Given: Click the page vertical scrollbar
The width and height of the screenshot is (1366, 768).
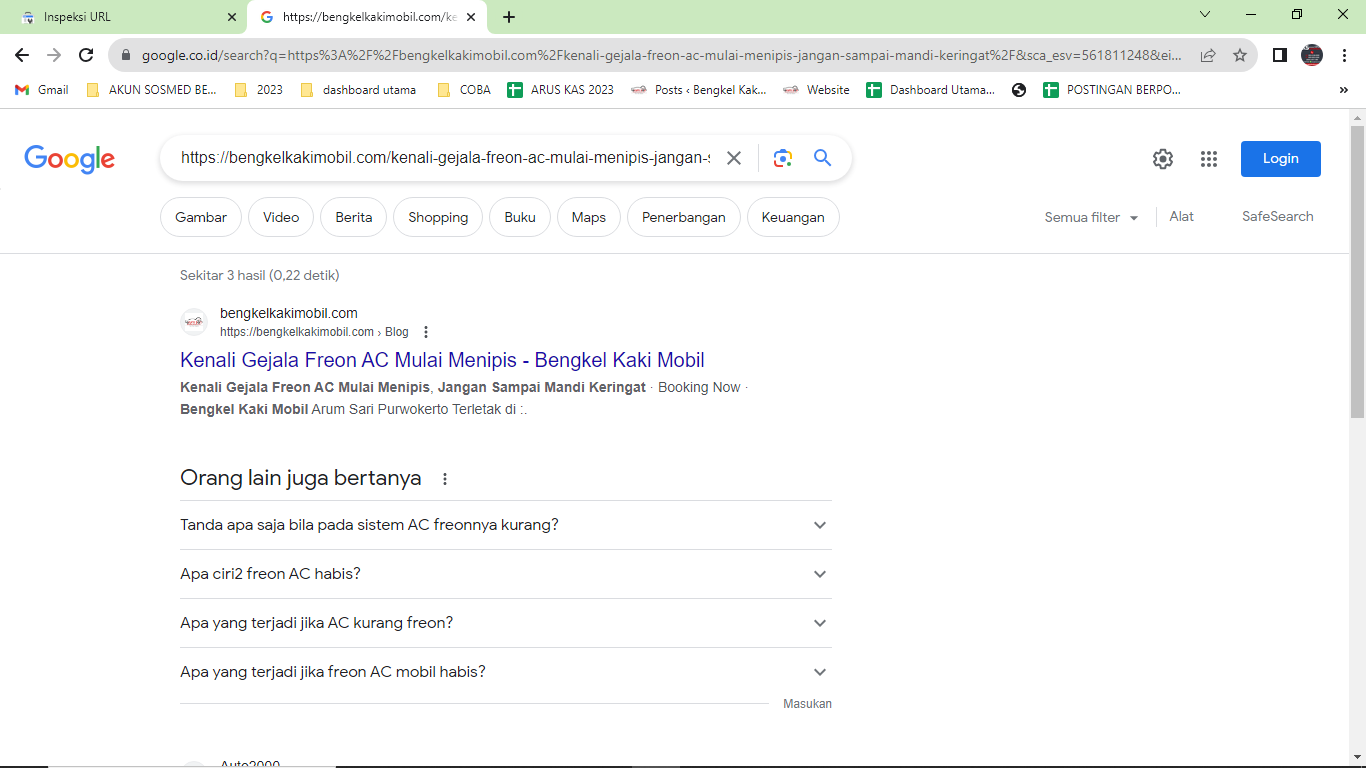Looking at the screenshot, I should (x=1357, y=270).
